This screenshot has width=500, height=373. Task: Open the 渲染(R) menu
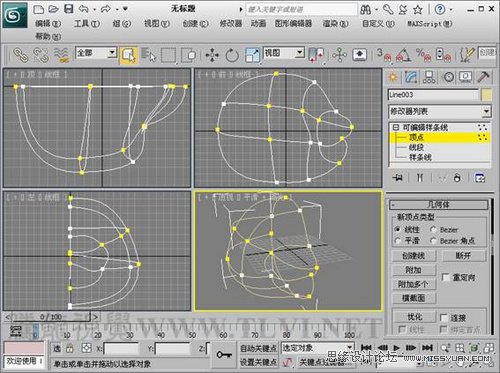pos(335,23)
